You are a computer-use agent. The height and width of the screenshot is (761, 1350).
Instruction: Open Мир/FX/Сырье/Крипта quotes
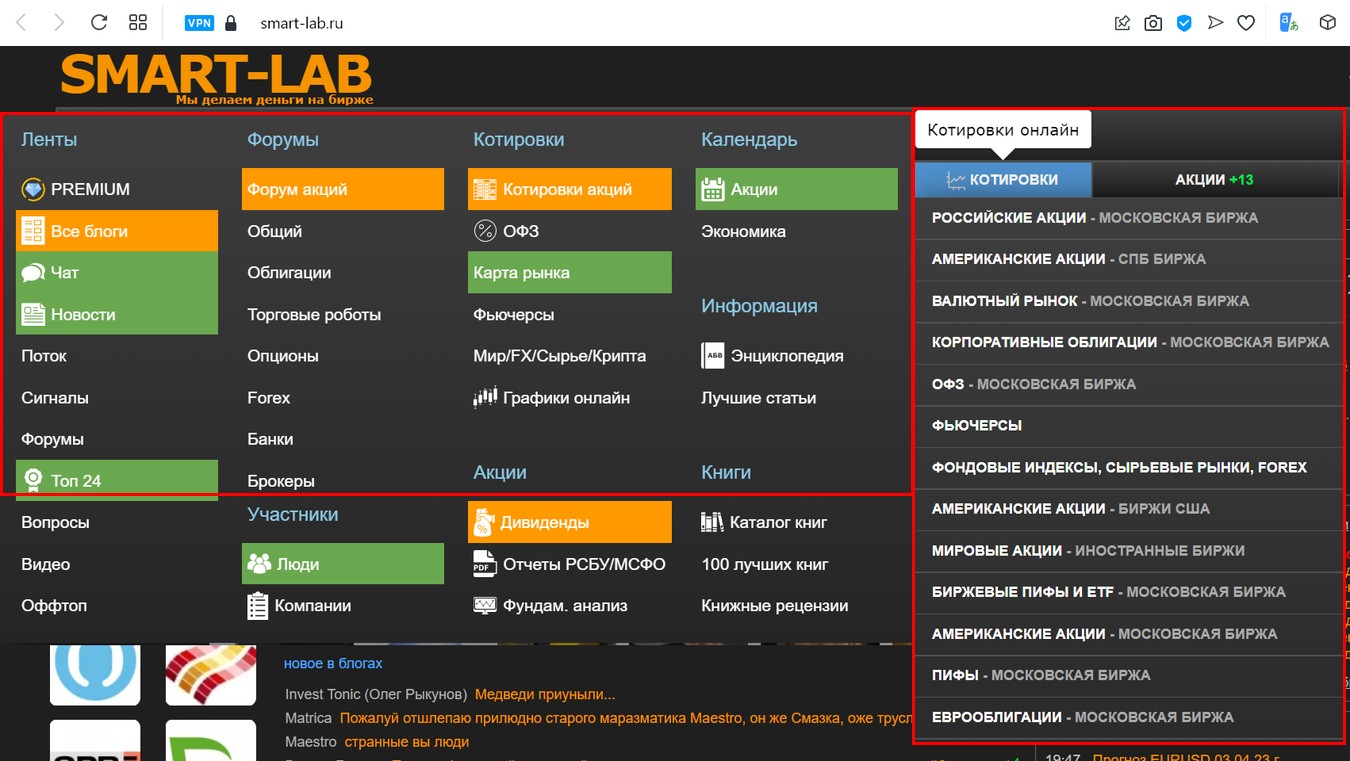[x=560, y=355]
